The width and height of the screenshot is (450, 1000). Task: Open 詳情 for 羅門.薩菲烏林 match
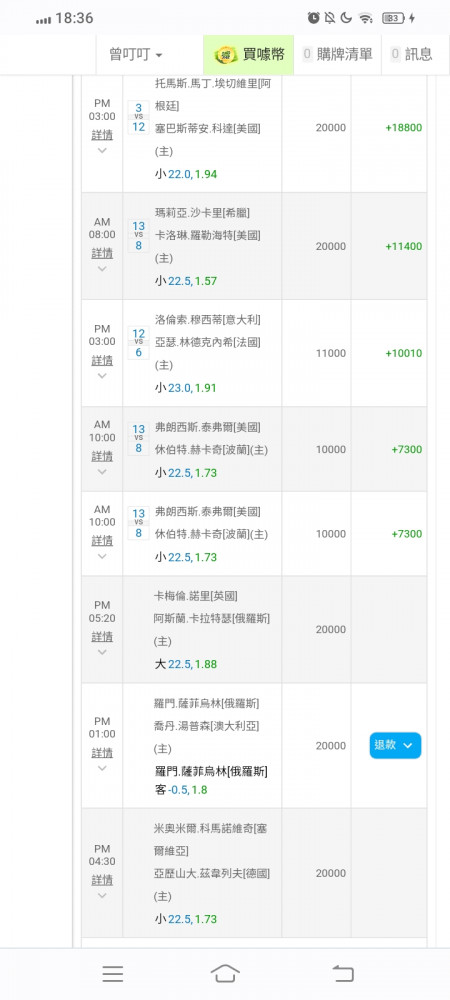pos(102,753)
